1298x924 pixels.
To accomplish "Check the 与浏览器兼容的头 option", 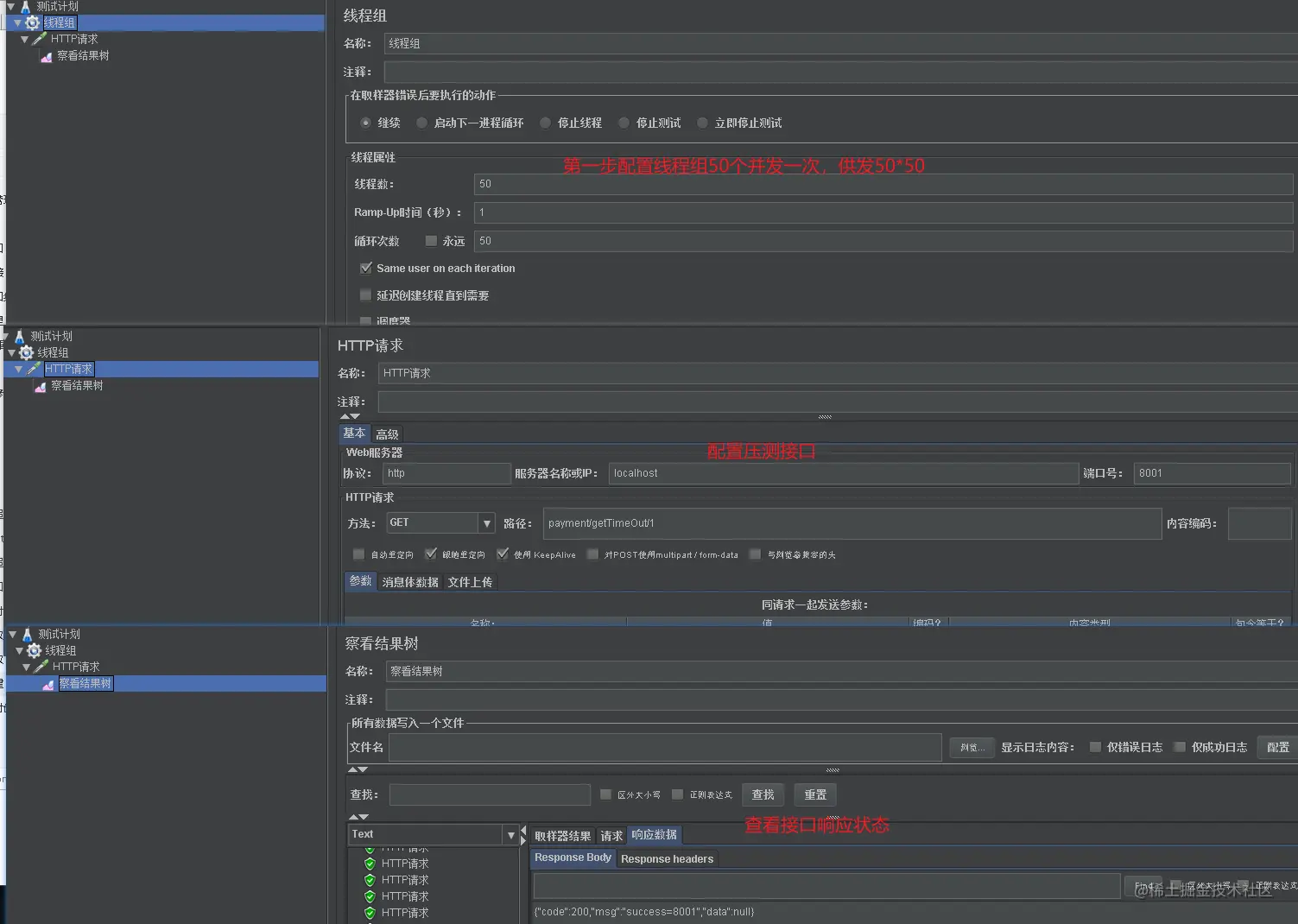I will click(x=755, y=554).
